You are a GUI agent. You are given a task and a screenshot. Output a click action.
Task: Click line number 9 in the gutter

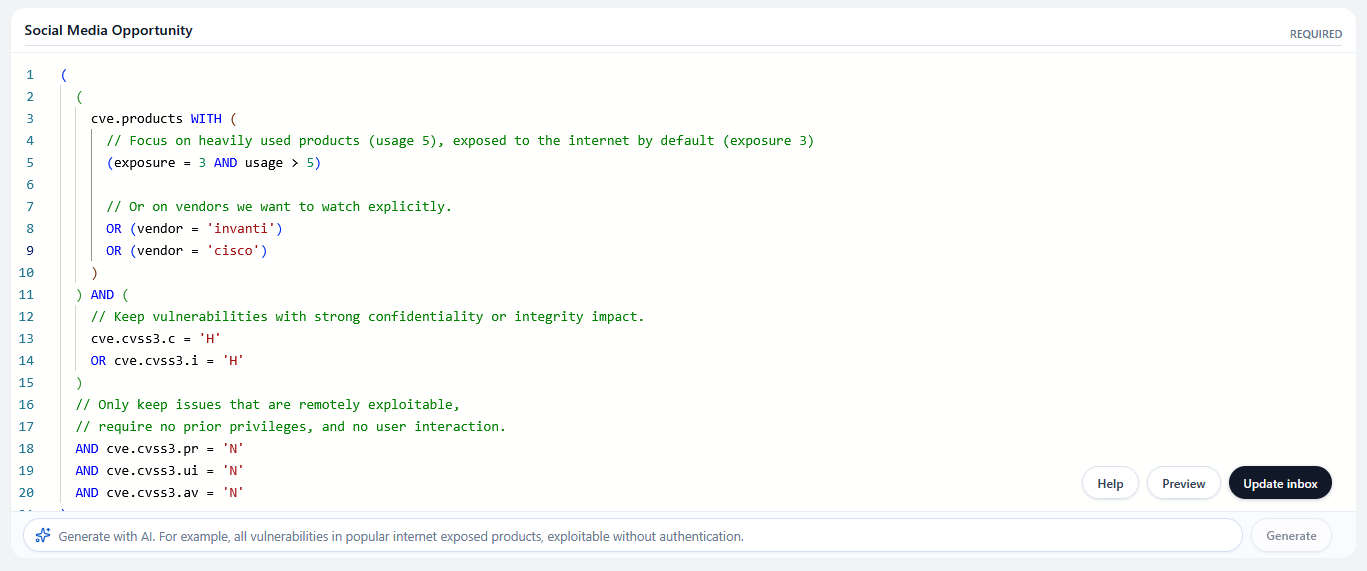point(30,250)
